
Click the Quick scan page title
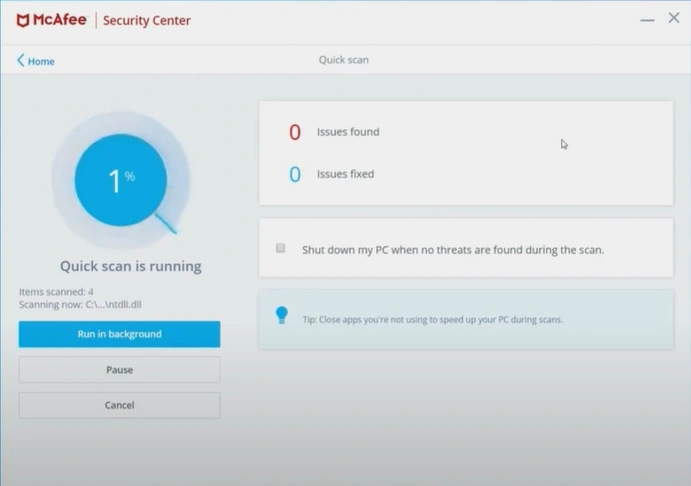[344, 60]
